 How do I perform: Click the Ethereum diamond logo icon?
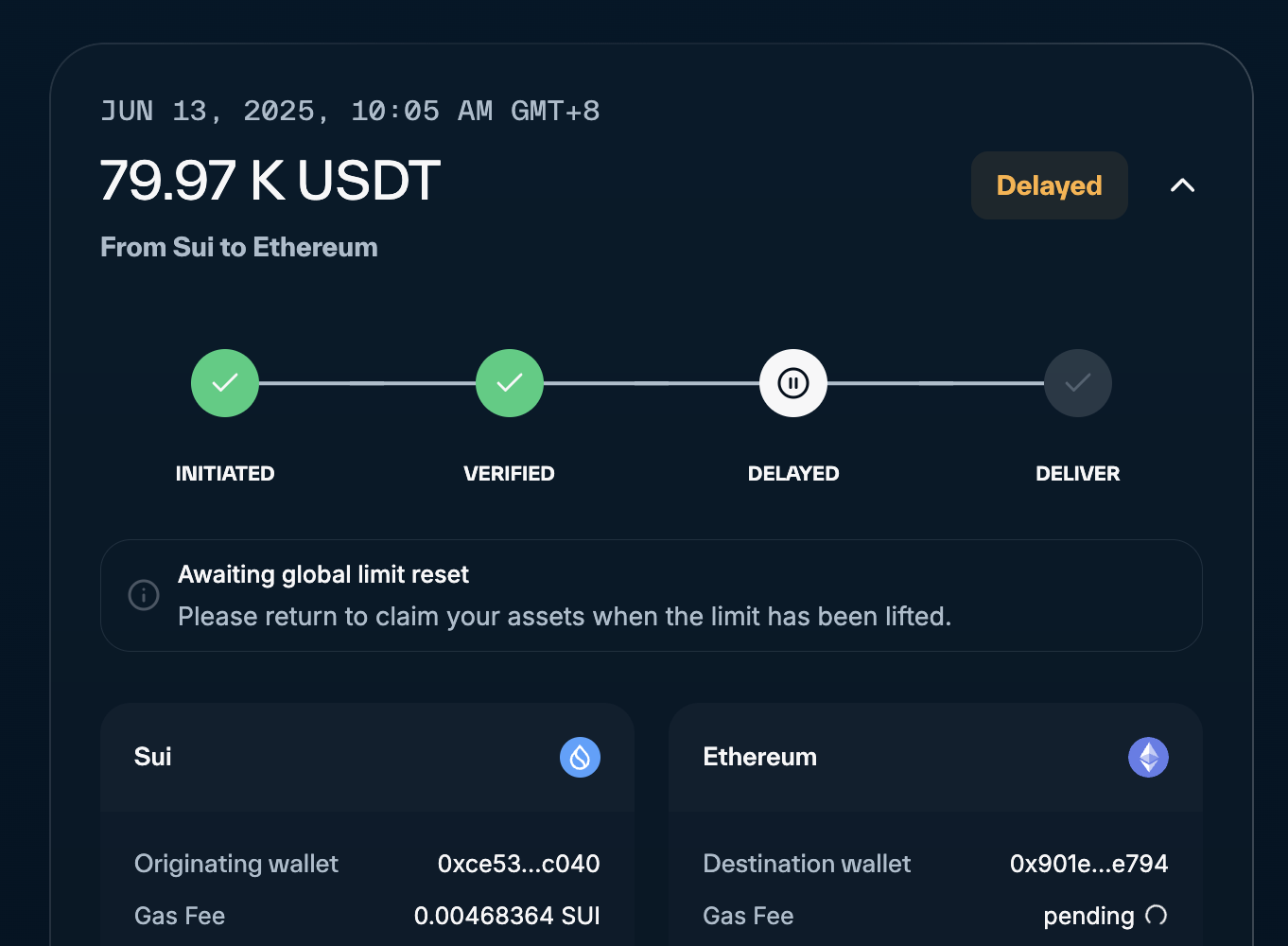coord(1148,757)
